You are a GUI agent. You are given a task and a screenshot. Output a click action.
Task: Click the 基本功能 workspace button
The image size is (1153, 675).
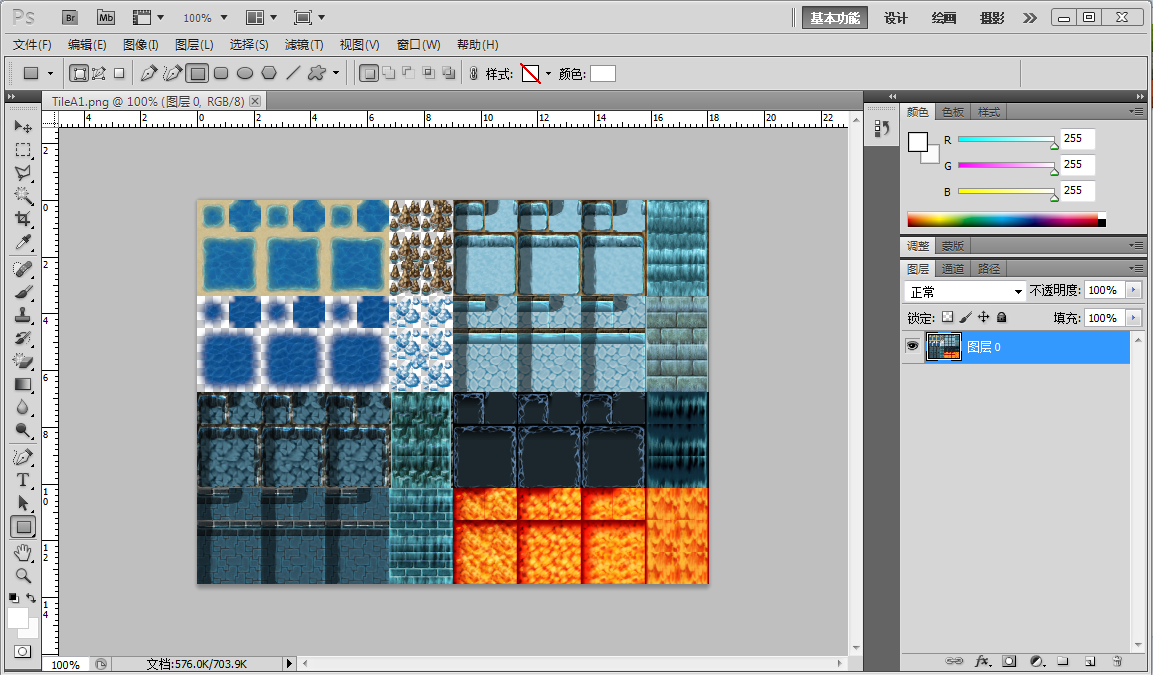pos(835,18)
